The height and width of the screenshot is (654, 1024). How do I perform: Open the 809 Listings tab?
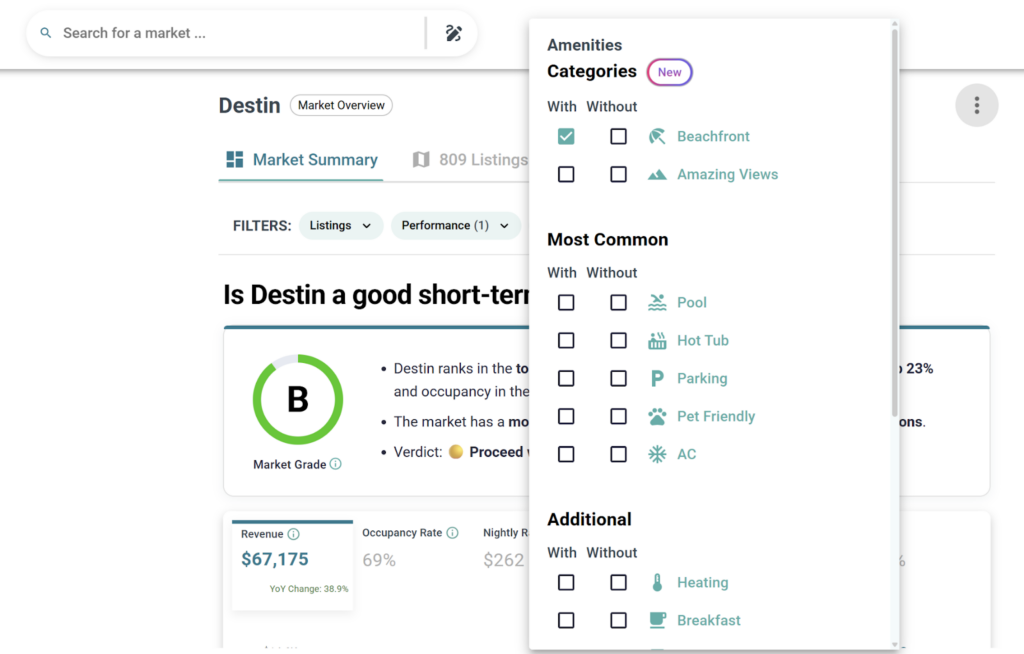[470, 160]
